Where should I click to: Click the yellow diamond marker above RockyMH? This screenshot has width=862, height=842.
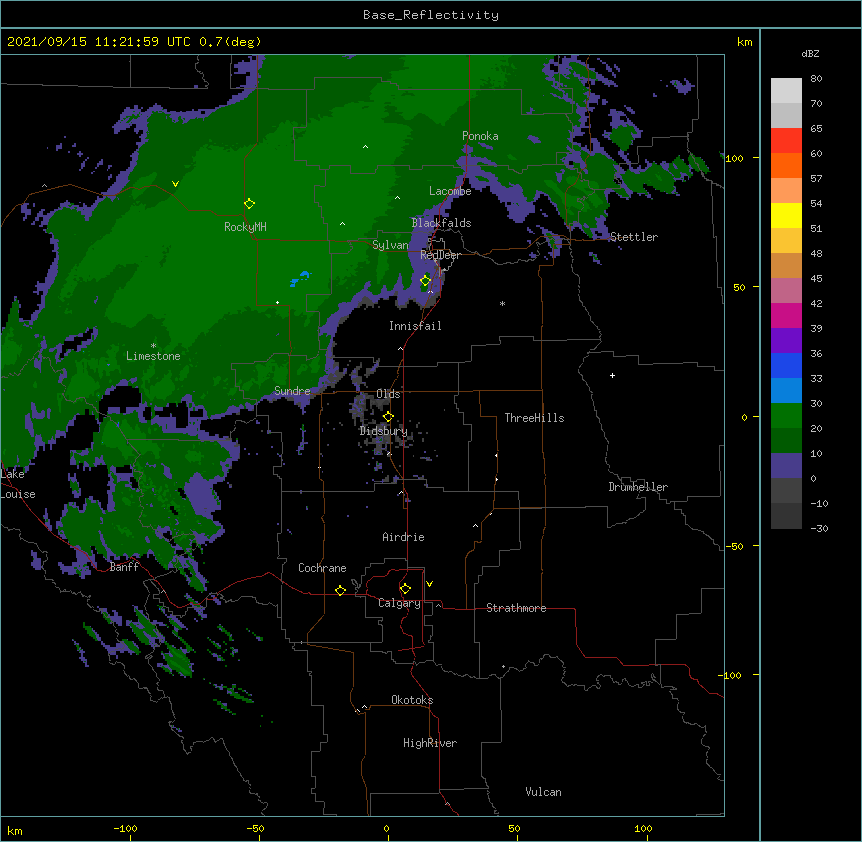pyautogui.click(x=250, y=204)
